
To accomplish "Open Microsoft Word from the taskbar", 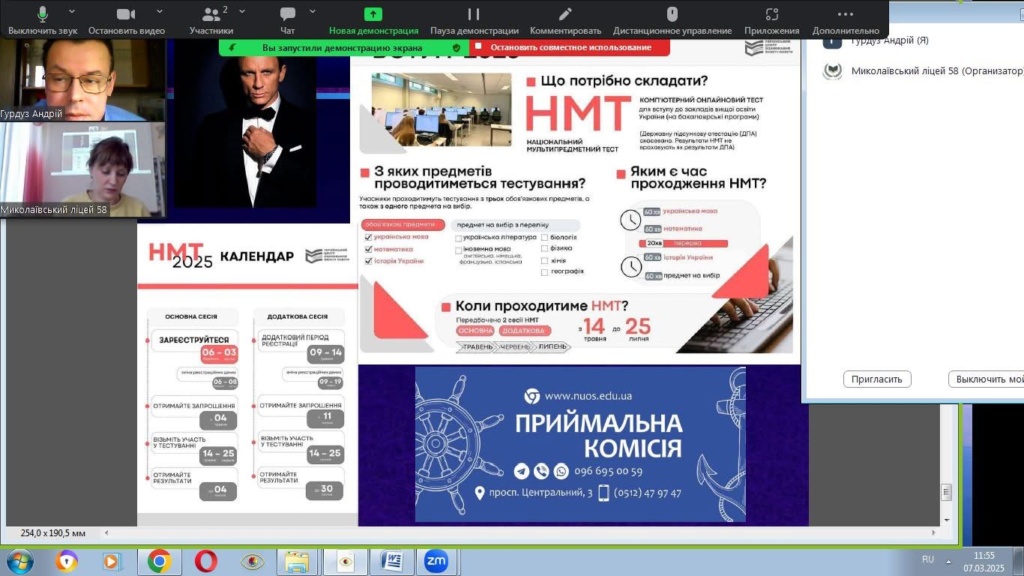I will (392, 562).
